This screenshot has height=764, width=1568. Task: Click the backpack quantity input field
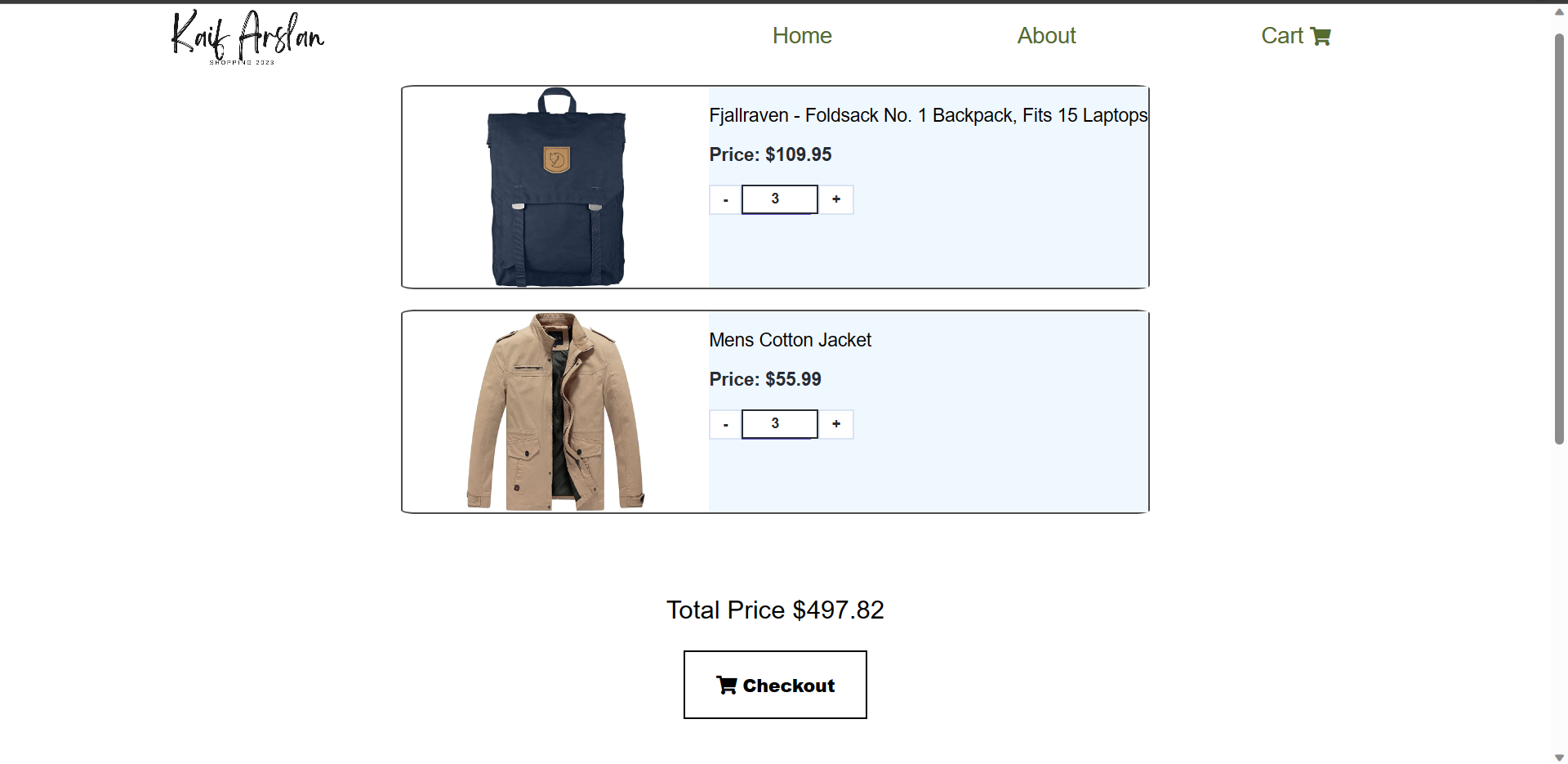click(778, 199)
